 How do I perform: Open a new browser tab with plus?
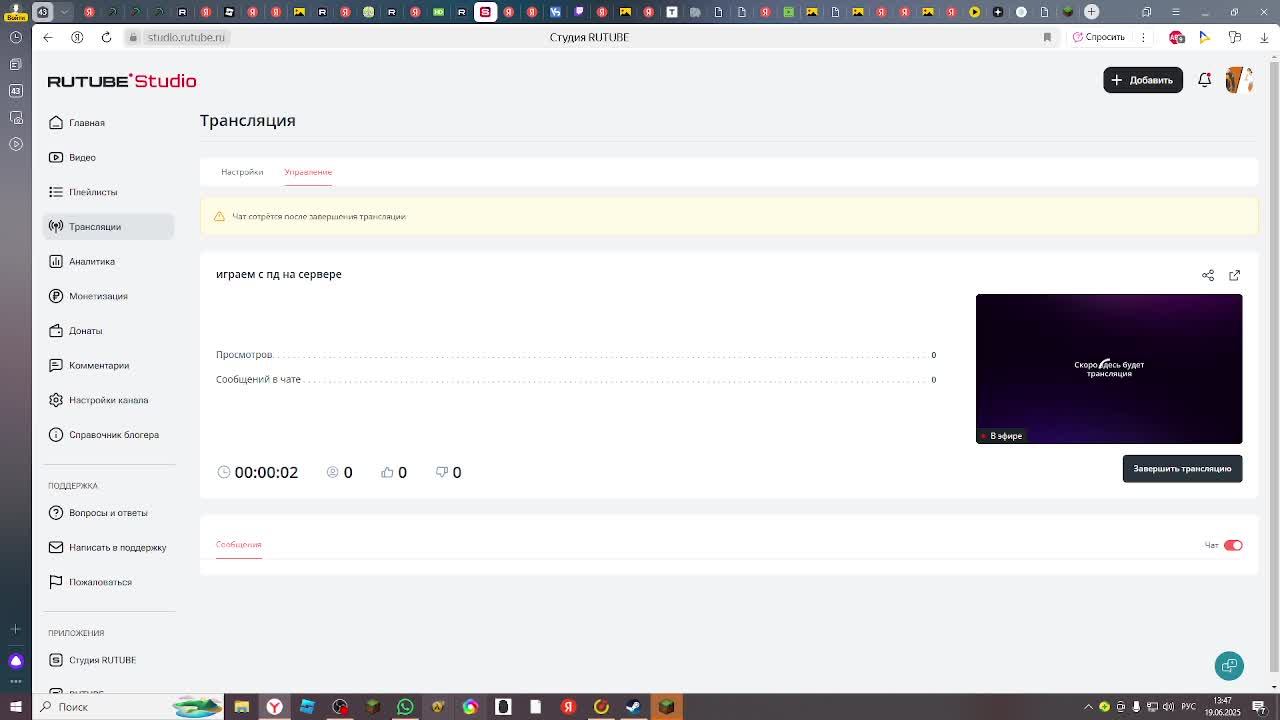[x=1092, y=12]
